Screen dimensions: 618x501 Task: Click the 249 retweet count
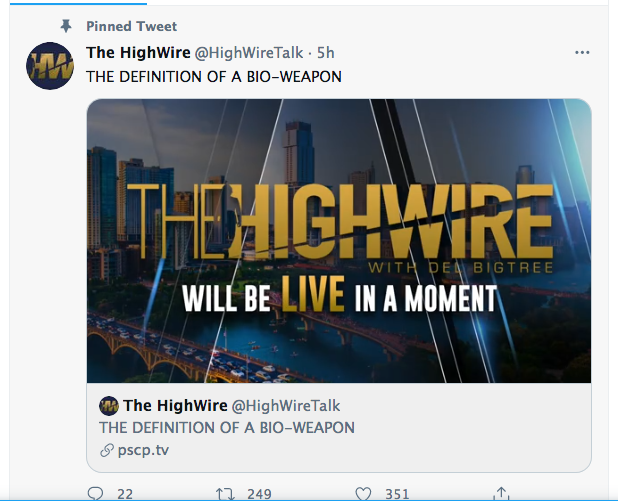(259, 494)
